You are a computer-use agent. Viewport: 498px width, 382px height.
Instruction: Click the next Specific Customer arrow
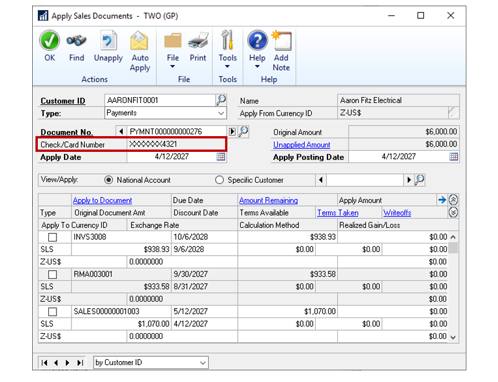409,180
